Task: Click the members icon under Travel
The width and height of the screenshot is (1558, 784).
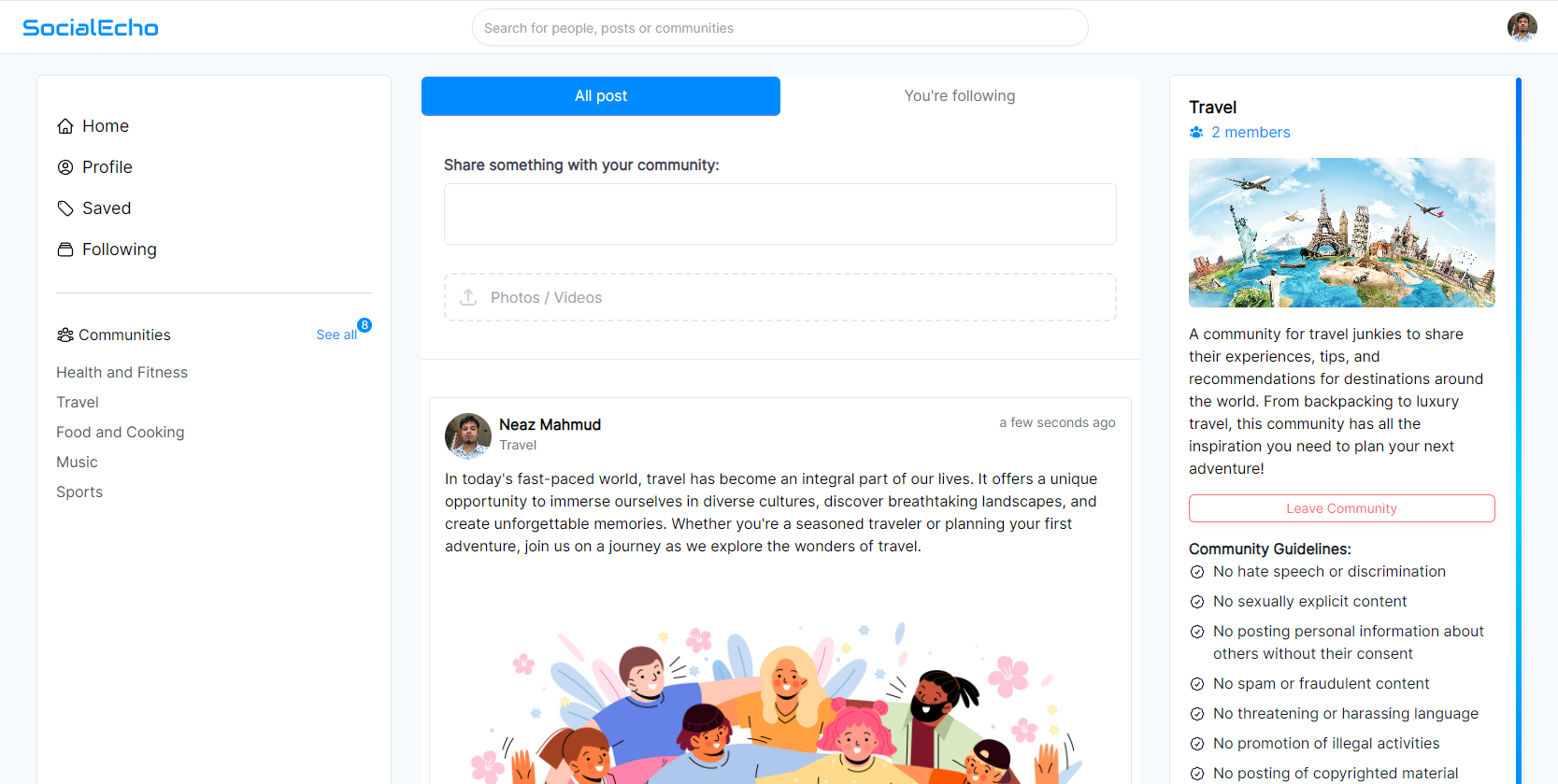Action: click(1196, 133)
